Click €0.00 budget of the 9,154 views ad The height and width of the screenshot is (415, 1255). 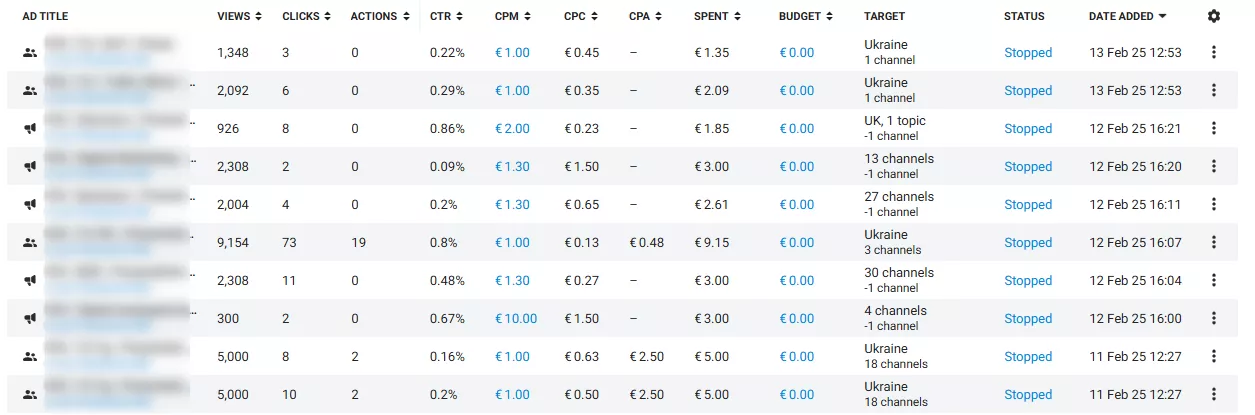pyautogui.click(x=797, y=242)
